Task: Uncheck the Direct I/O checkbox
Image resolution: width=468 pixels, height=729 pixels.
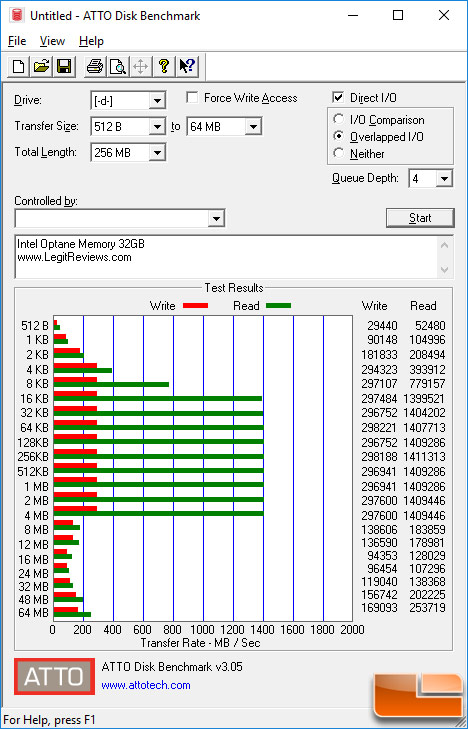Action: coord(338,98)
